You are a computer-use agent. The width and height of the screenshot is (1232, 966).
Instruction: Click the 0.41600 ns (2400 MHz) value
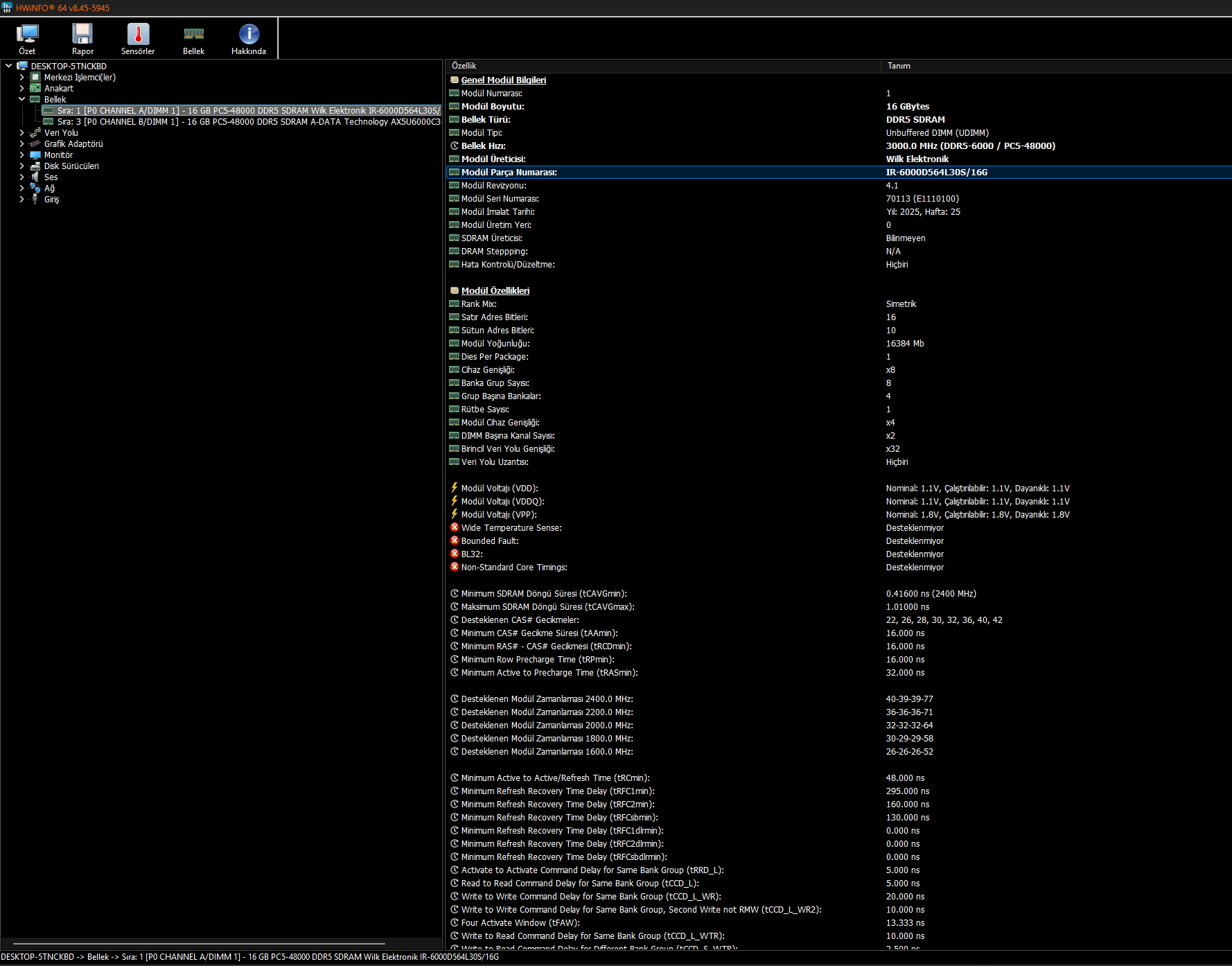[x=931, y=593]
